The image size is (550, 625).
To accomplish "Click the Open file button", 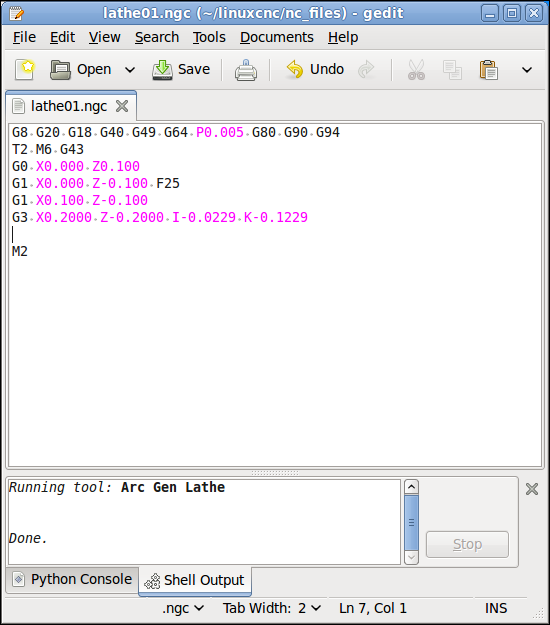I will [81, 69].
